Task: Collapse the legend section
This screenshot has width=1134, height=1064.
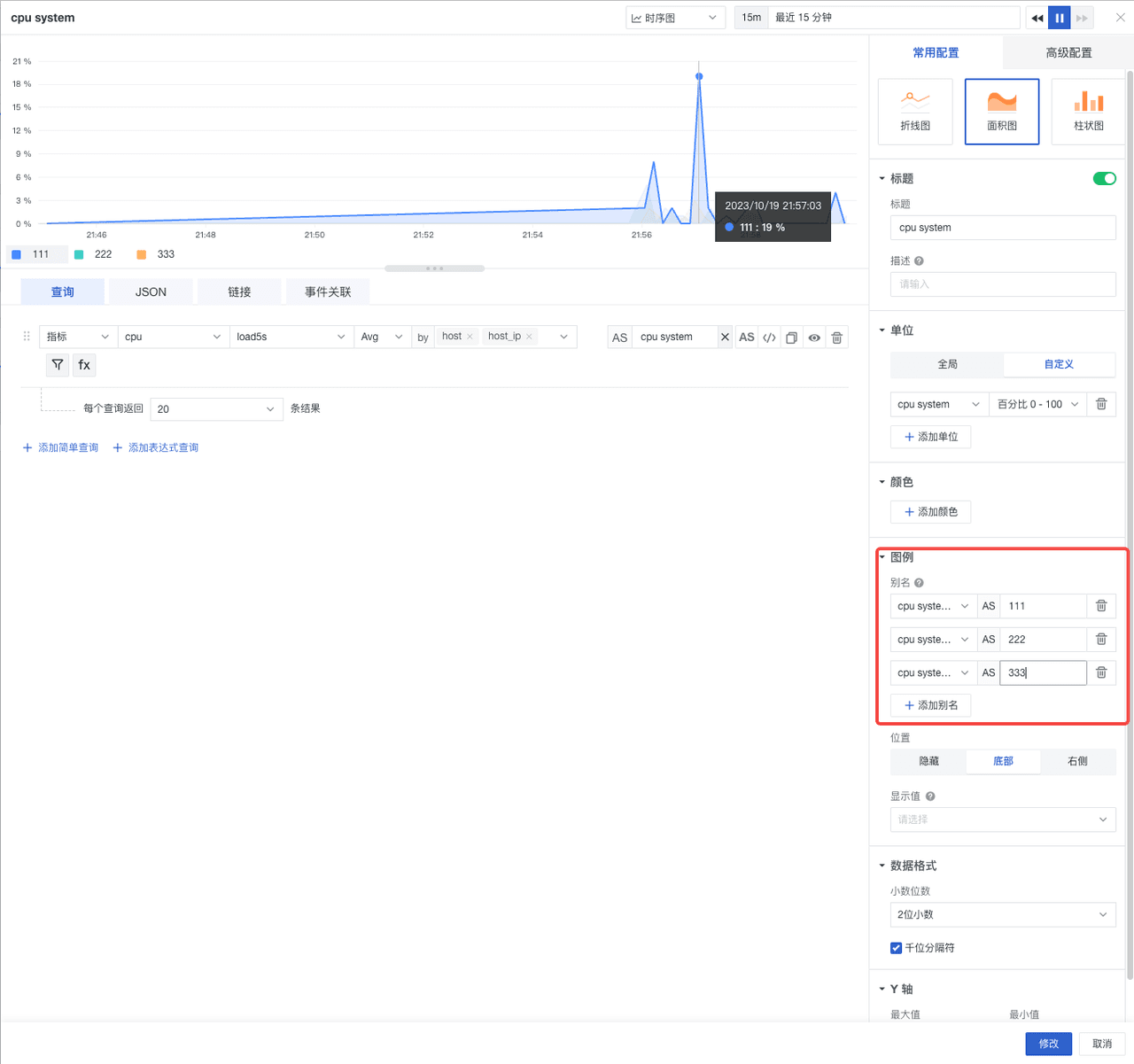Action: (x=882, y=557)
